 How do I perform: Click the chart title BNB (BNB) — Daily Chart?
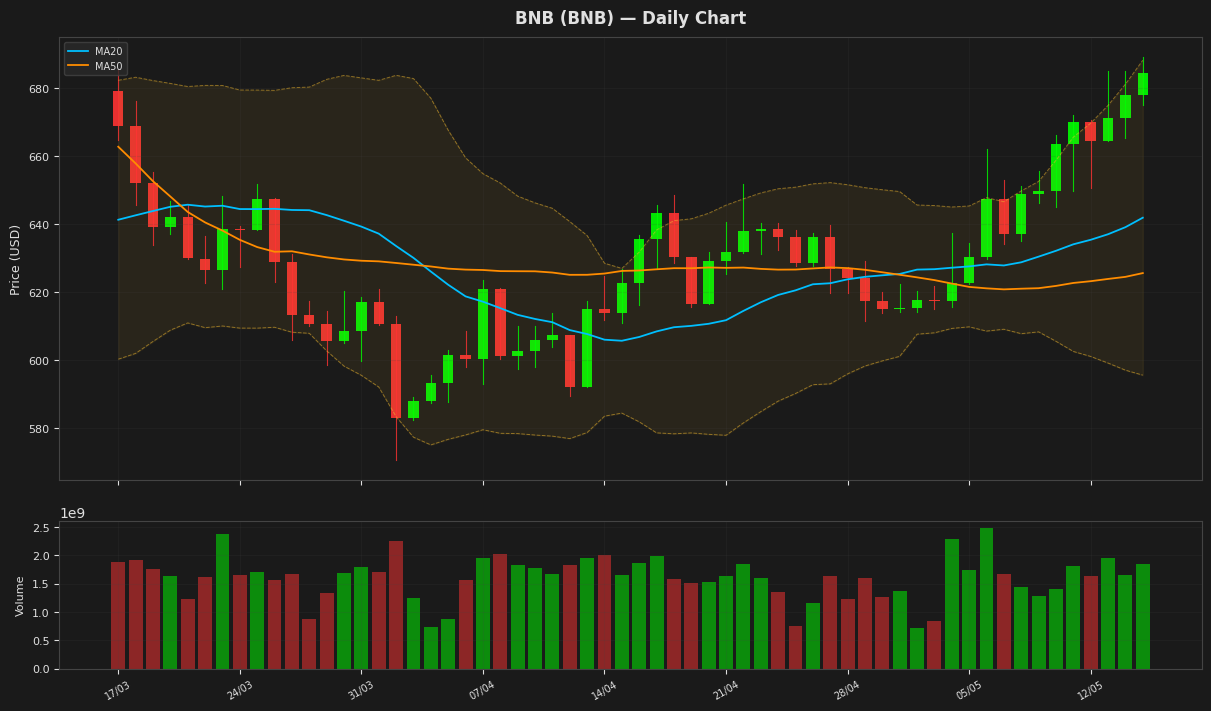(x=630, y=19)
